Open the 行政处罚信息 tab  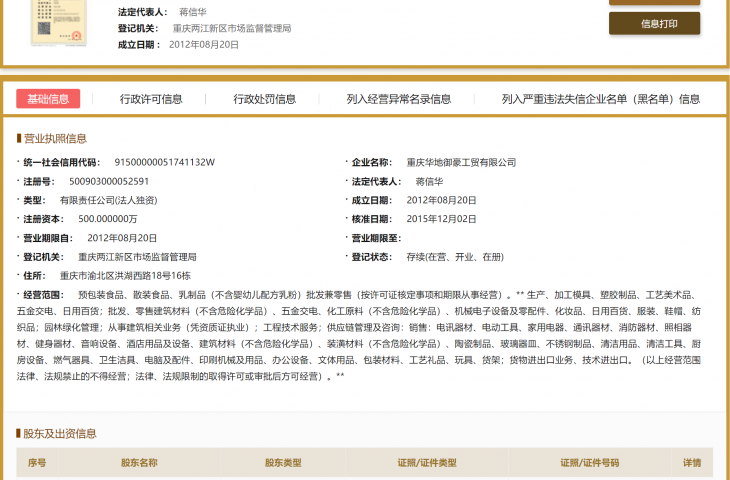(264, 99)
